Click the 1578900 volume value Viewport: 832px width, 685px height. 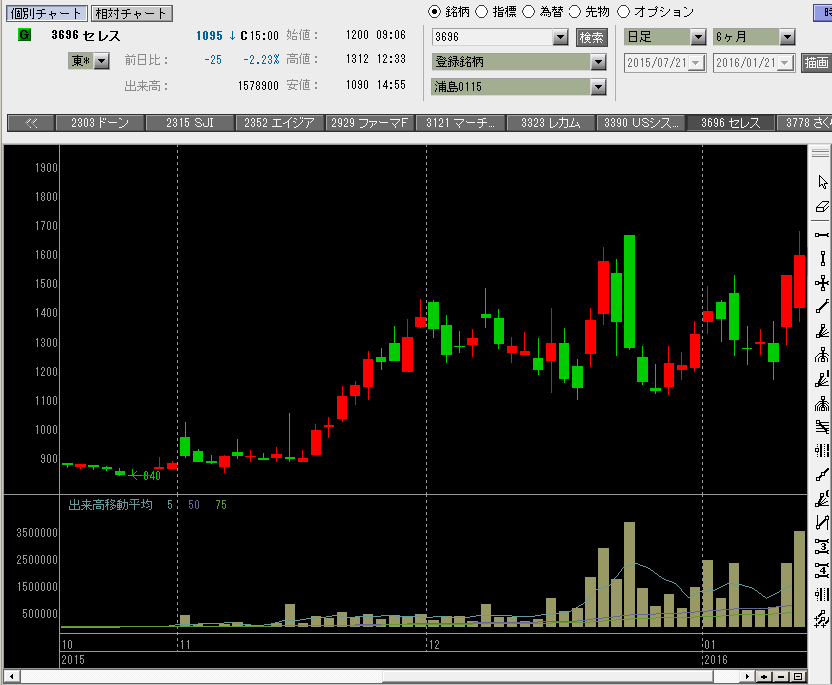[x=258, y=85]
